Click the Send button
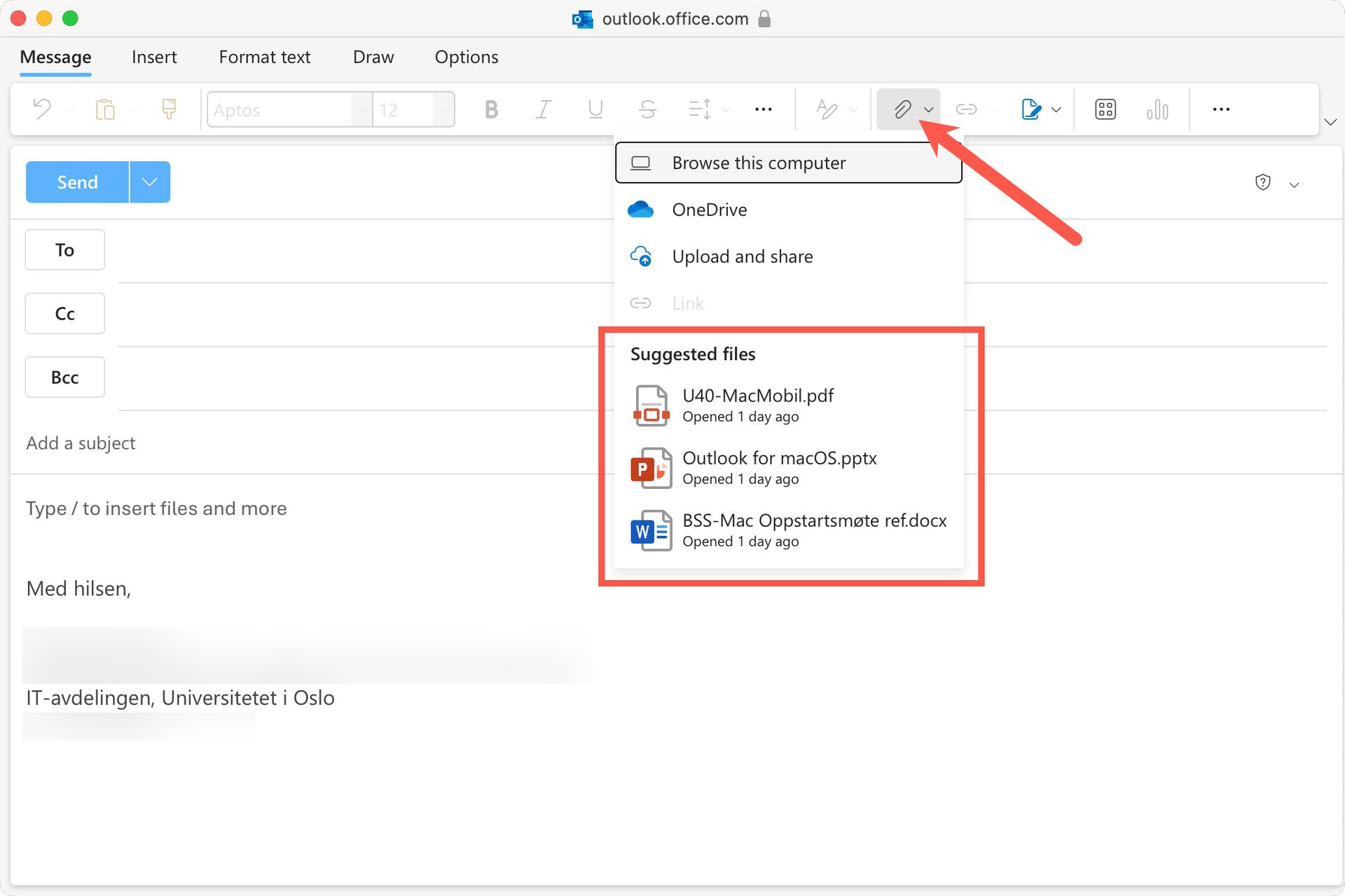 coord(77,182)
